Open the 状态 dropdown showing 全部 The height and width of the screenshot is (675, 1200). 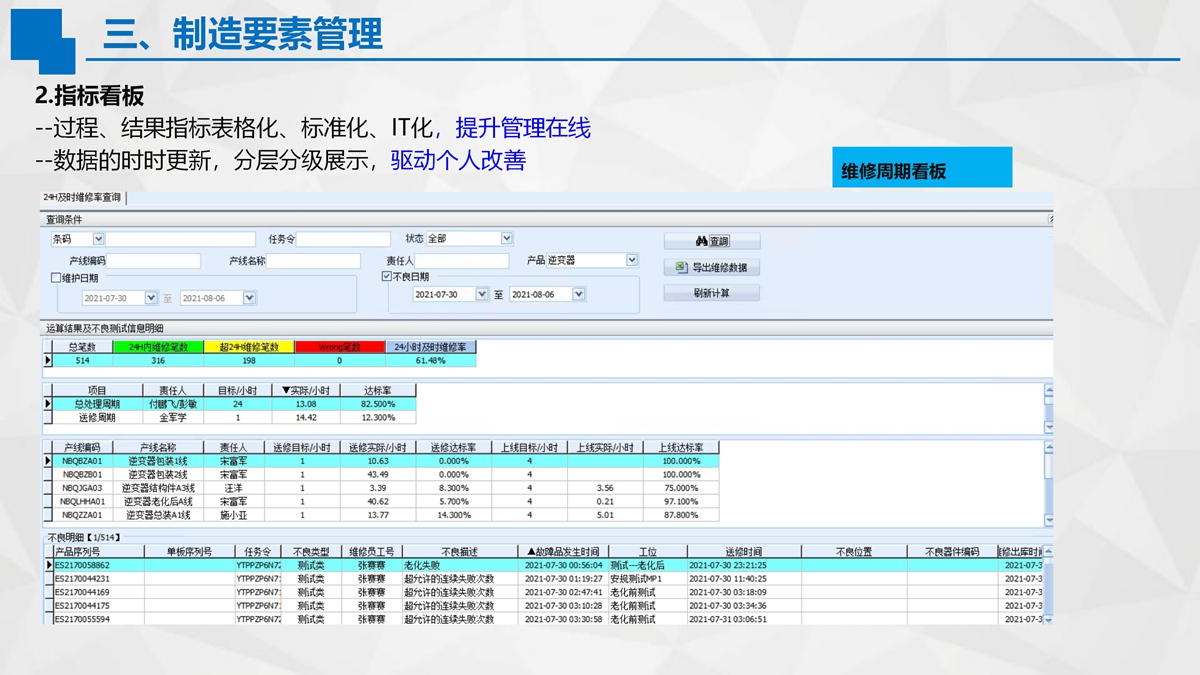point(506,239)
